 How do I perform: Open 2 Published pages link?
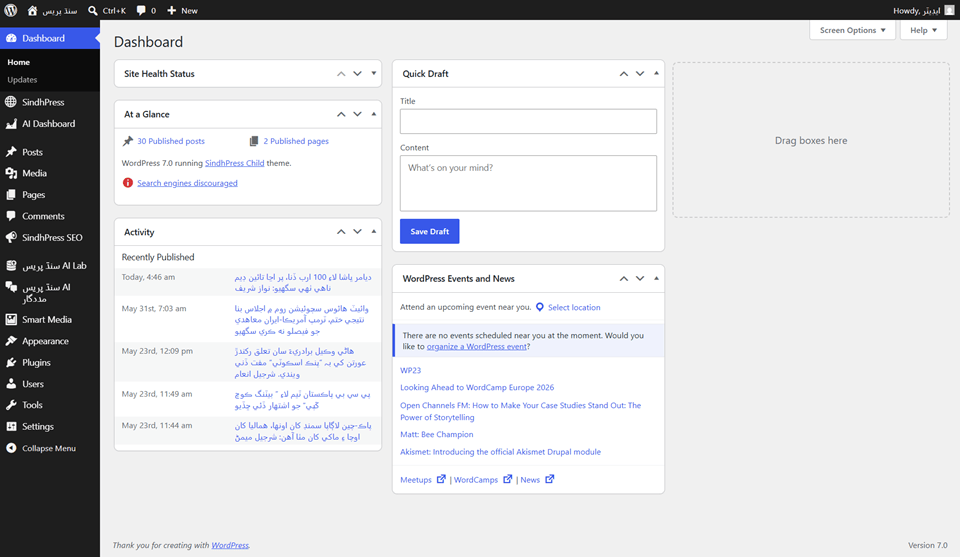(x=296, y=141)
